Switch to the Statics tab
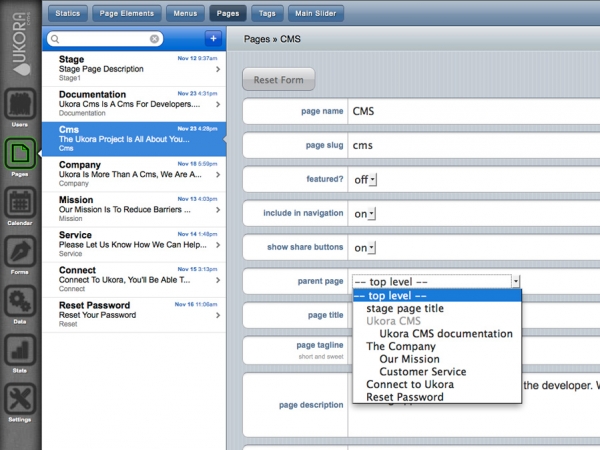The width and height of the screenshot is (600, 450). [68, 13]
